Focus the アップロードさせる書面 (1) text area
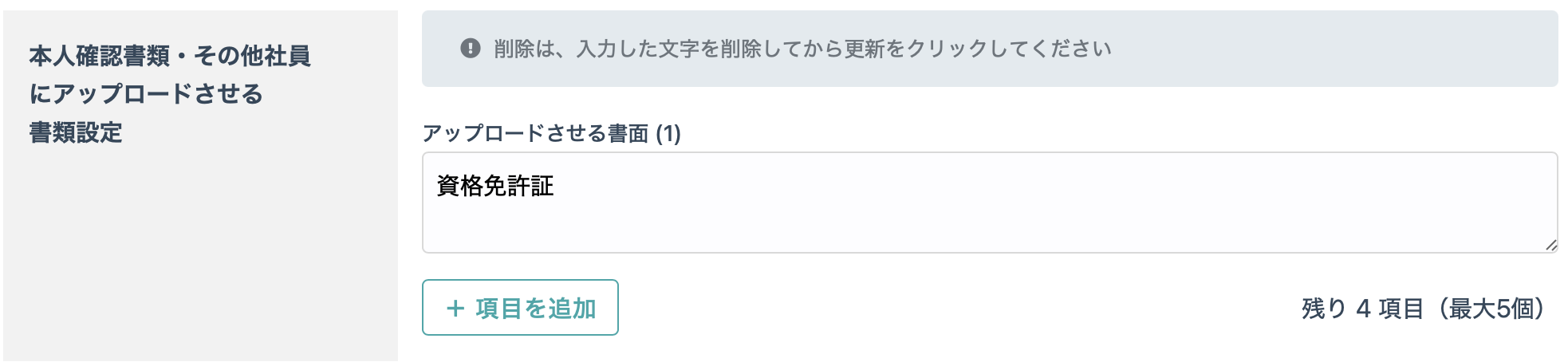The width and height of the screenshot is (1568, 362). [x=990, y=203]
